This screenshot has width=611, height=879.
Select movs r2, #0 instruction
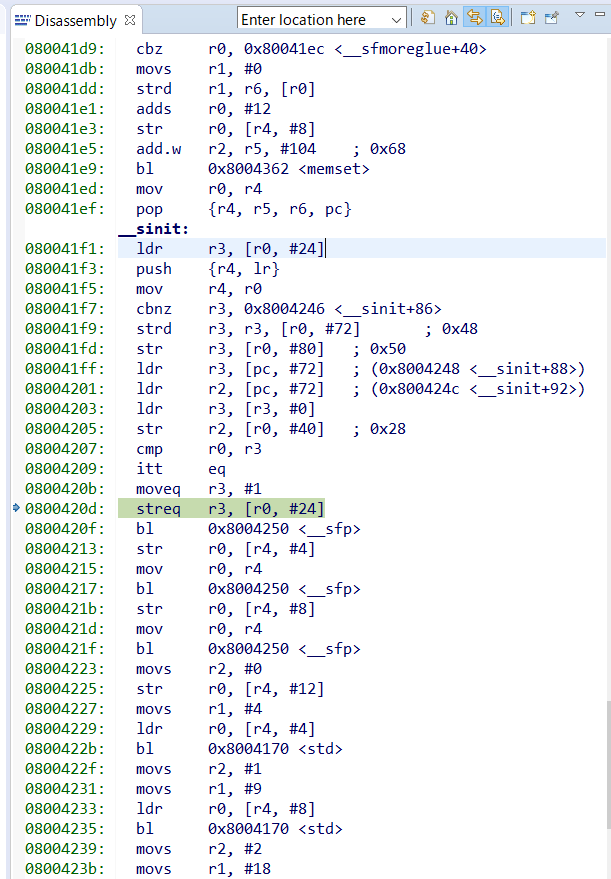click(x=199, y=669)
